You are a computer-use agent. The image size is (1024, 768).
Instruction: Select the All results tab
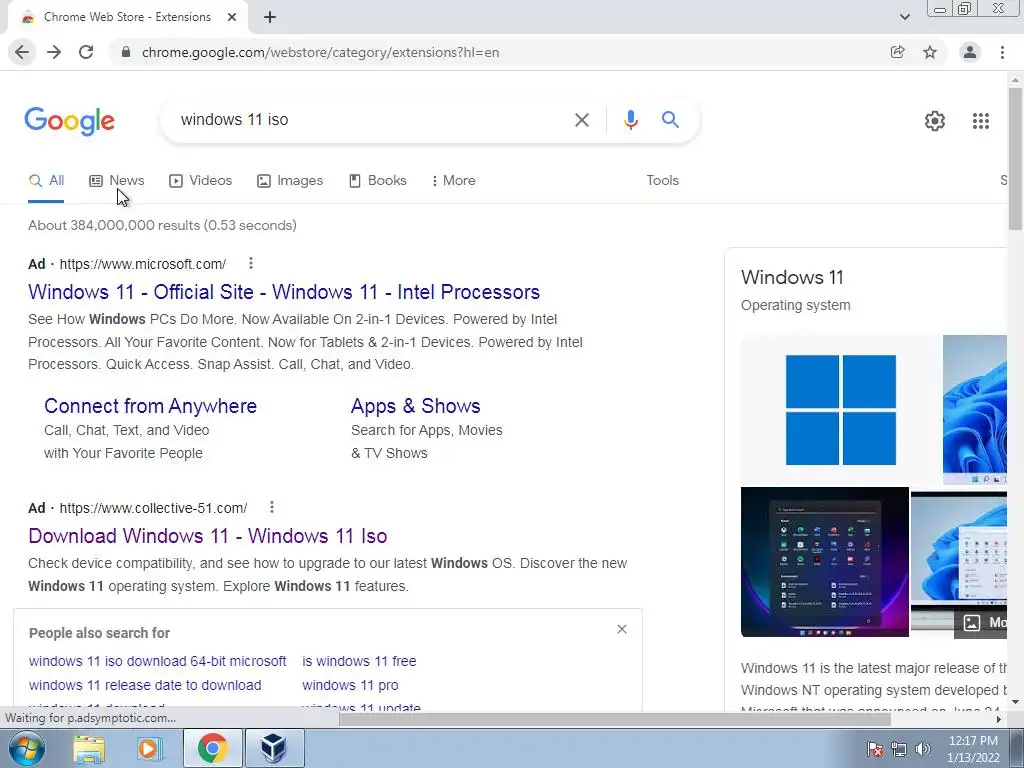pos(46,181)
